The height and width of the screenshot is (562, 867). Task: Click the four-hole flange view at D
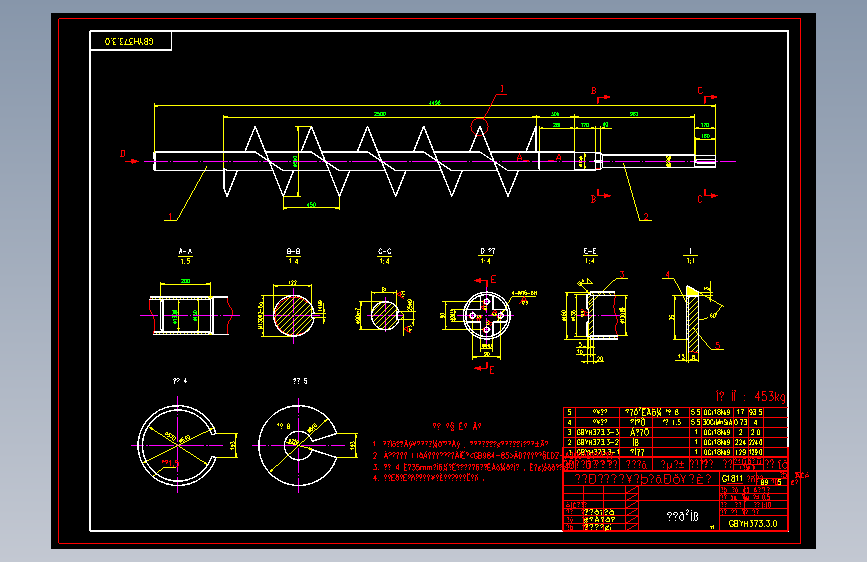[x=486, y=315]
